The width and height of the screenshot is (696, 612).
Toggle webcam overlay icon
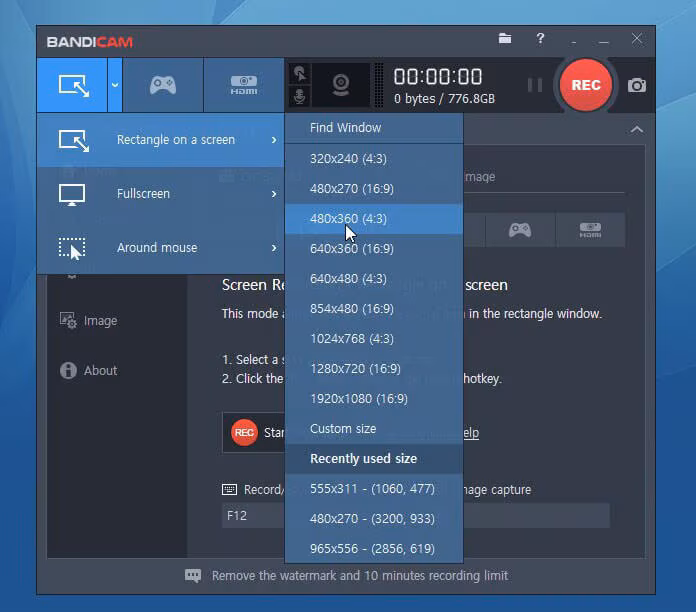[x=341, y=85]
